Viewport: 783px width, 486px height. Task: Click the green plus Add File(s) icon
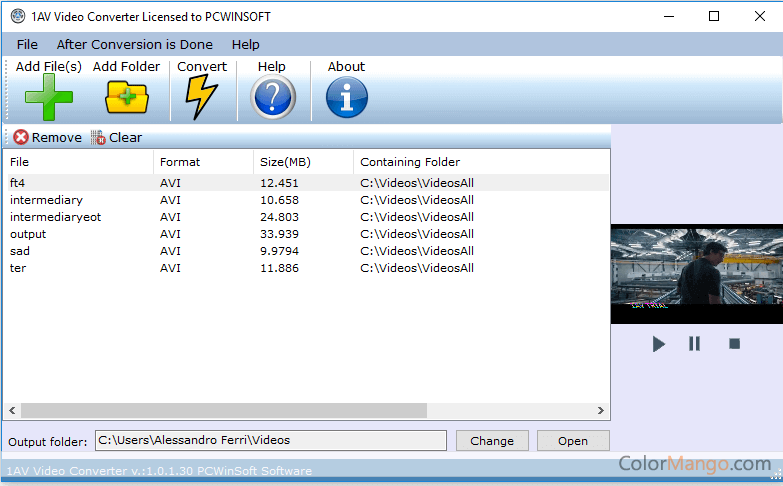click(48, 97)
